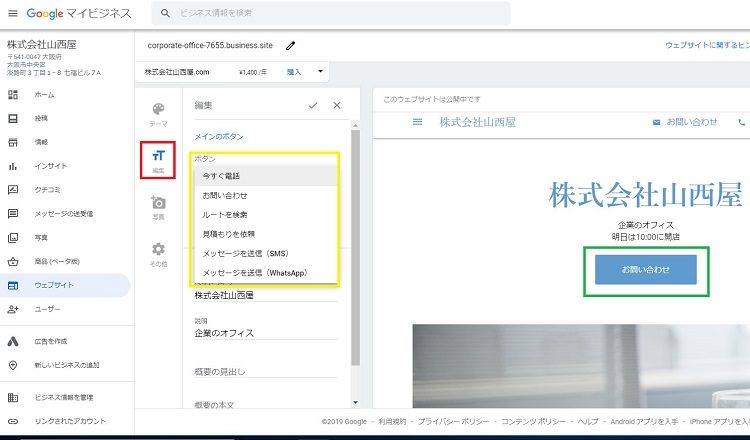Click the messaging chat icon
The width and height of the screenshot is (750, 440).
coord(13,214)
